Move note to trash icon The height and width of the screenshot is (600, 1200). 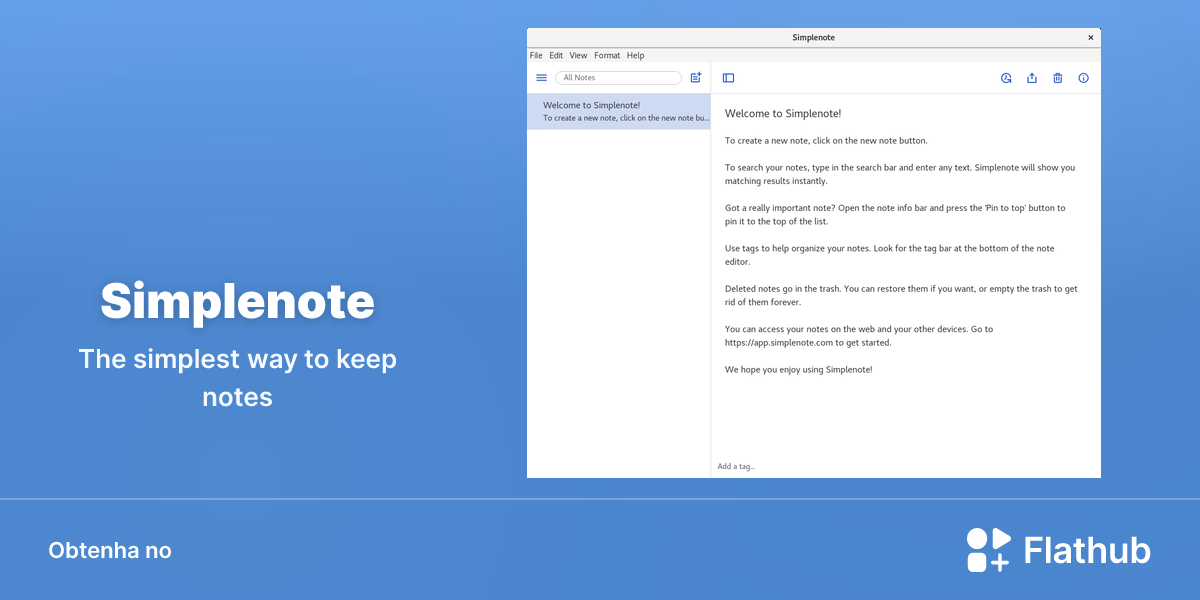pyautogui.click(x=1058, y=78)
